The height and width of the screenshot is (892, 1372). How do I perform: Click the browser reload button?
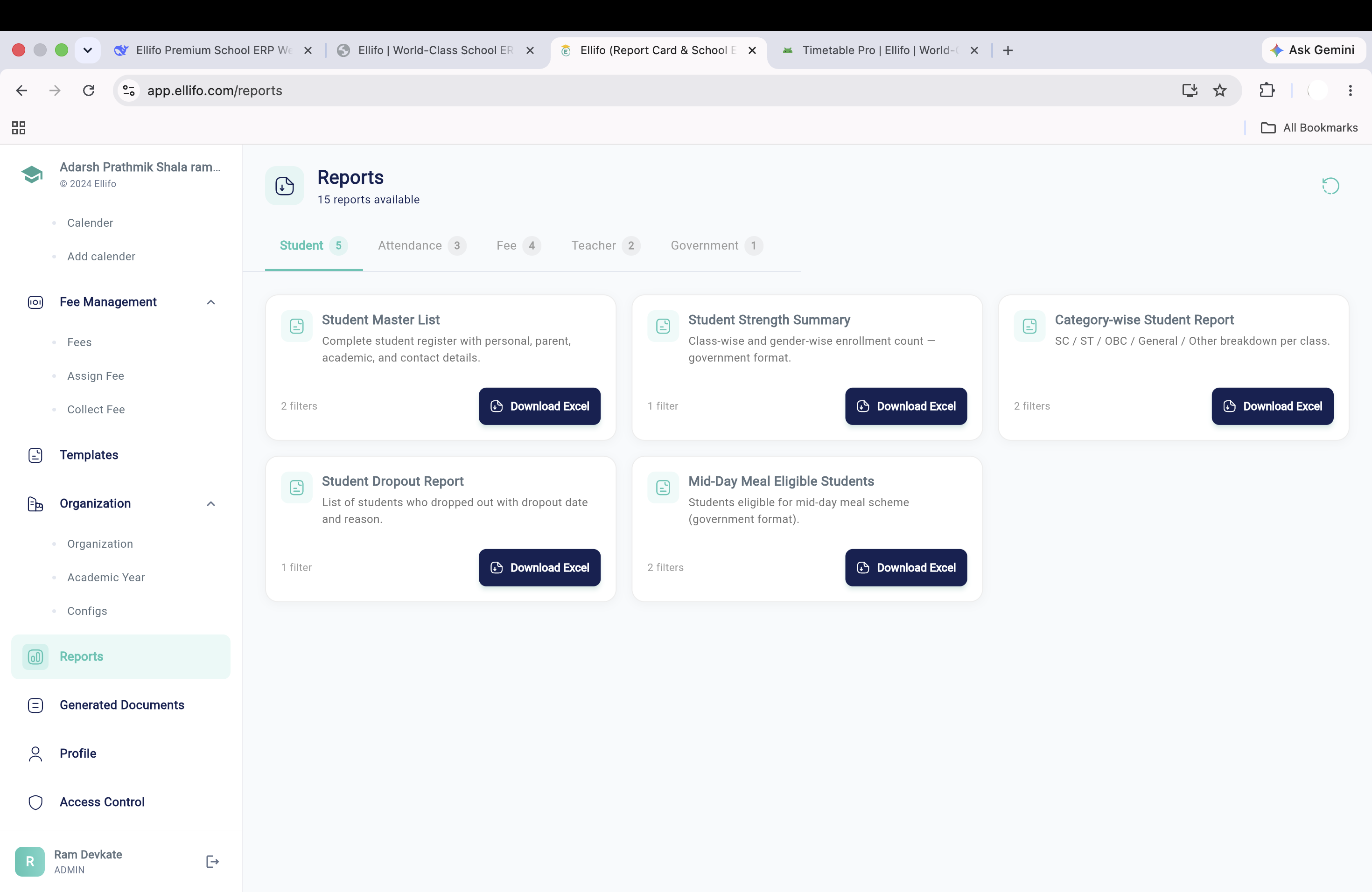[x=89, y=91]
